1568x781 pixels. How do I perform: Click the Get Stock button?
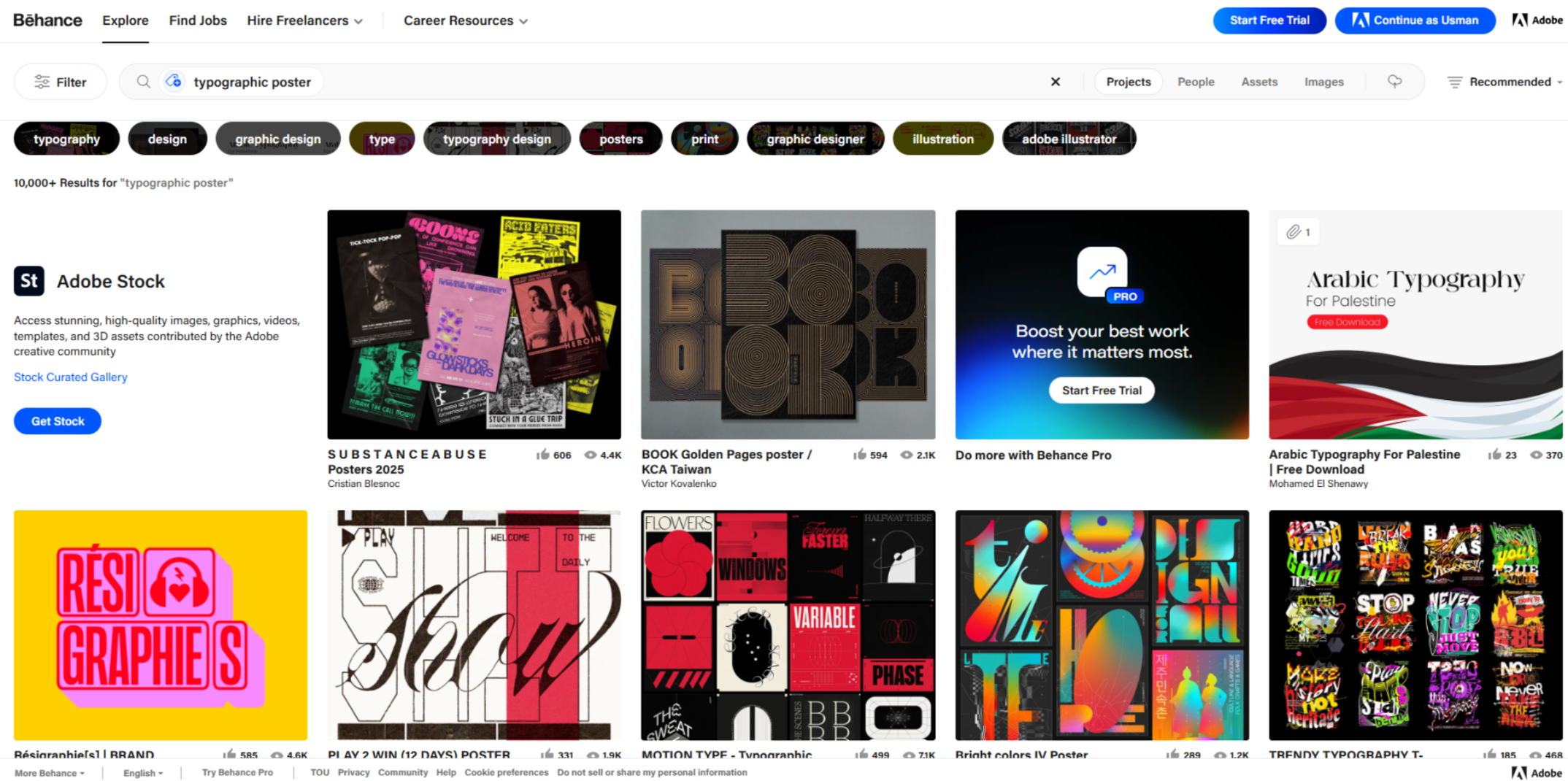point(58,421)
